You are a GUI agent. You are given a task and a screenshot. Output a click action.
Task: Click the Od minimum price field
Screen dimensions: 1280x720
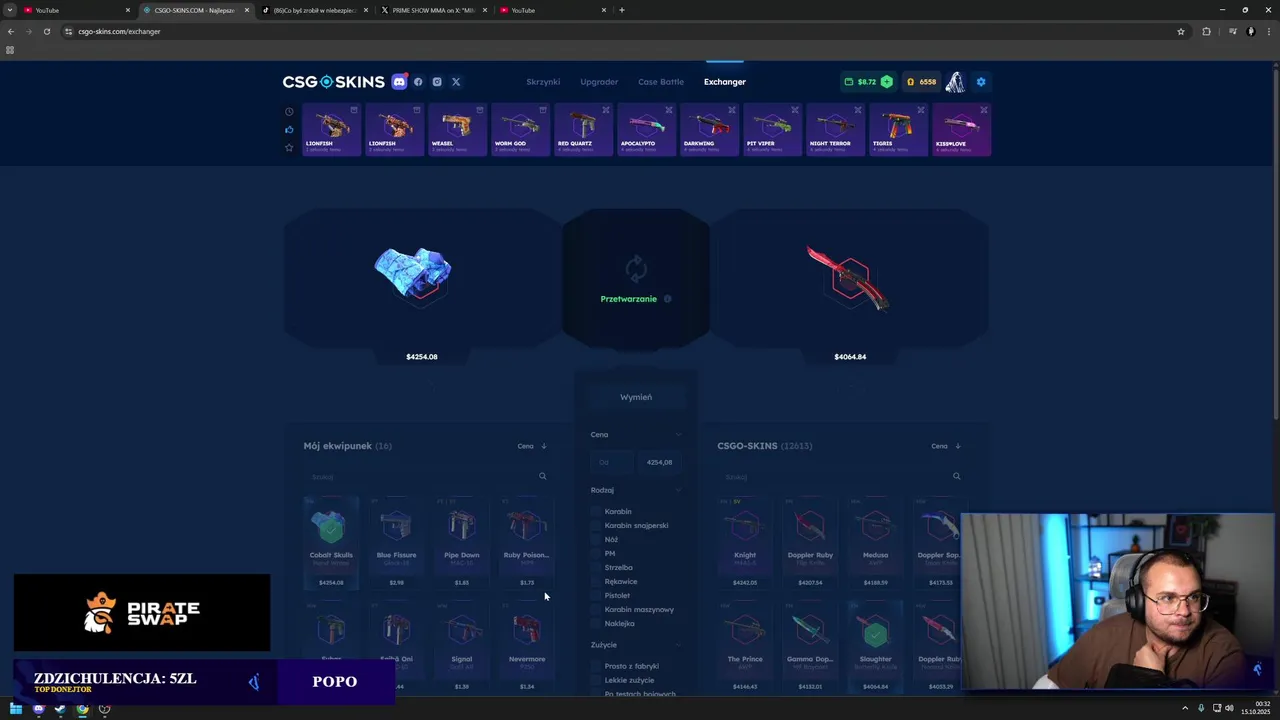(x=610, y=462)
